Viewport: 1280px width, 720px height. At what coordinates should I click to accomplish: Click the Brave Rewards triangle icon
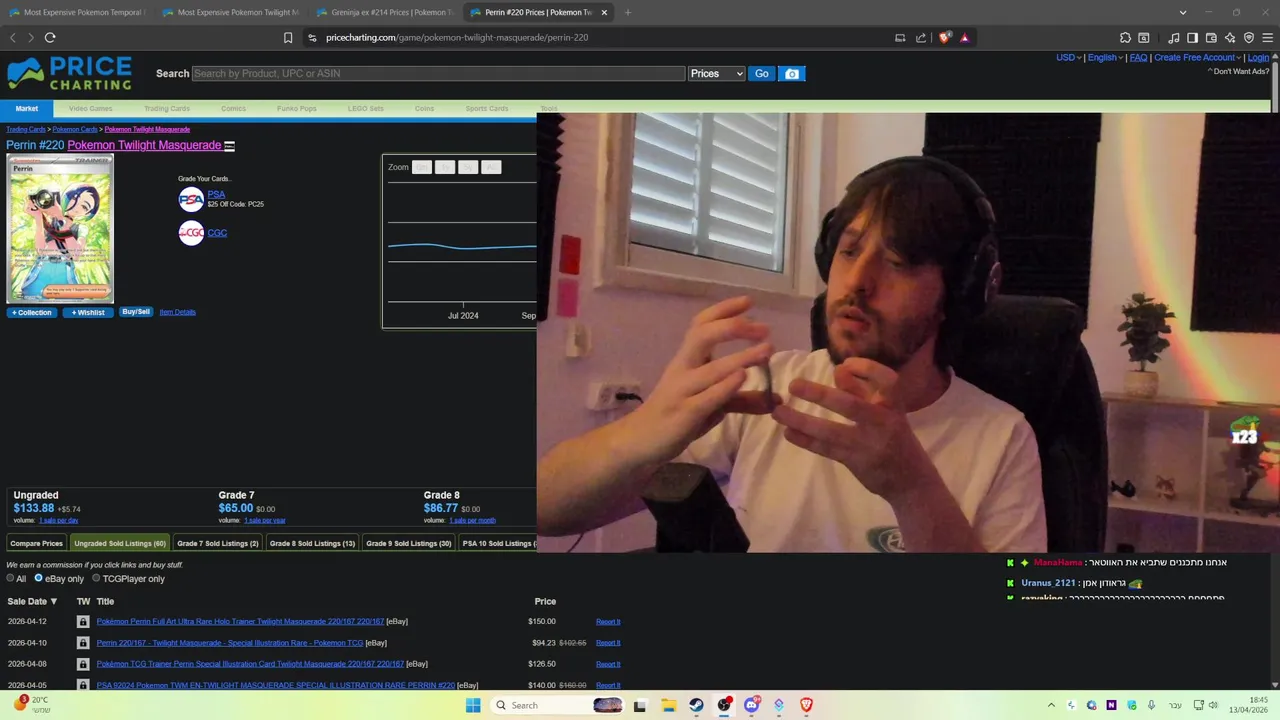tap(965, 38)
